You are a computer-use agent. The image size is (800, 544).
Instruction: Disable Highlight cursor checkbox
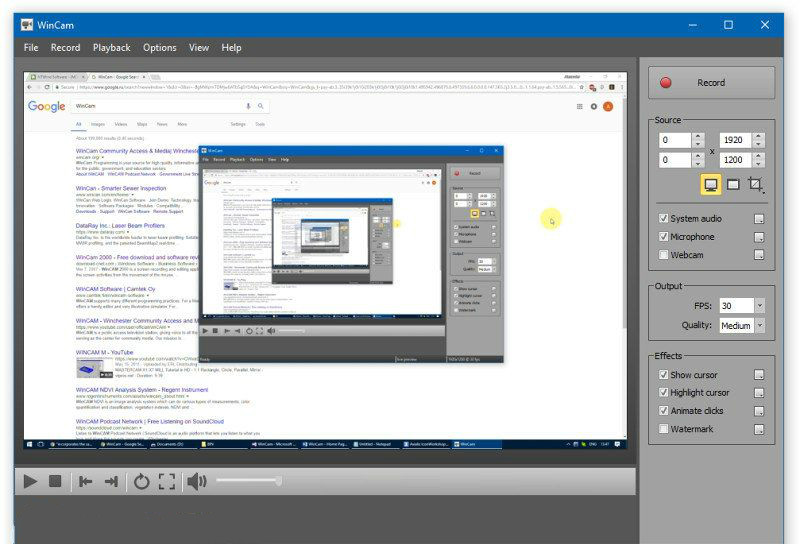coord(663,392)
